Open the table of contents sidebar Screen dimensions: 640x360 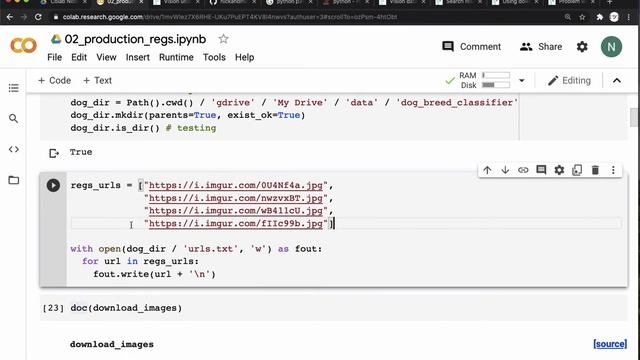point(13,88)
